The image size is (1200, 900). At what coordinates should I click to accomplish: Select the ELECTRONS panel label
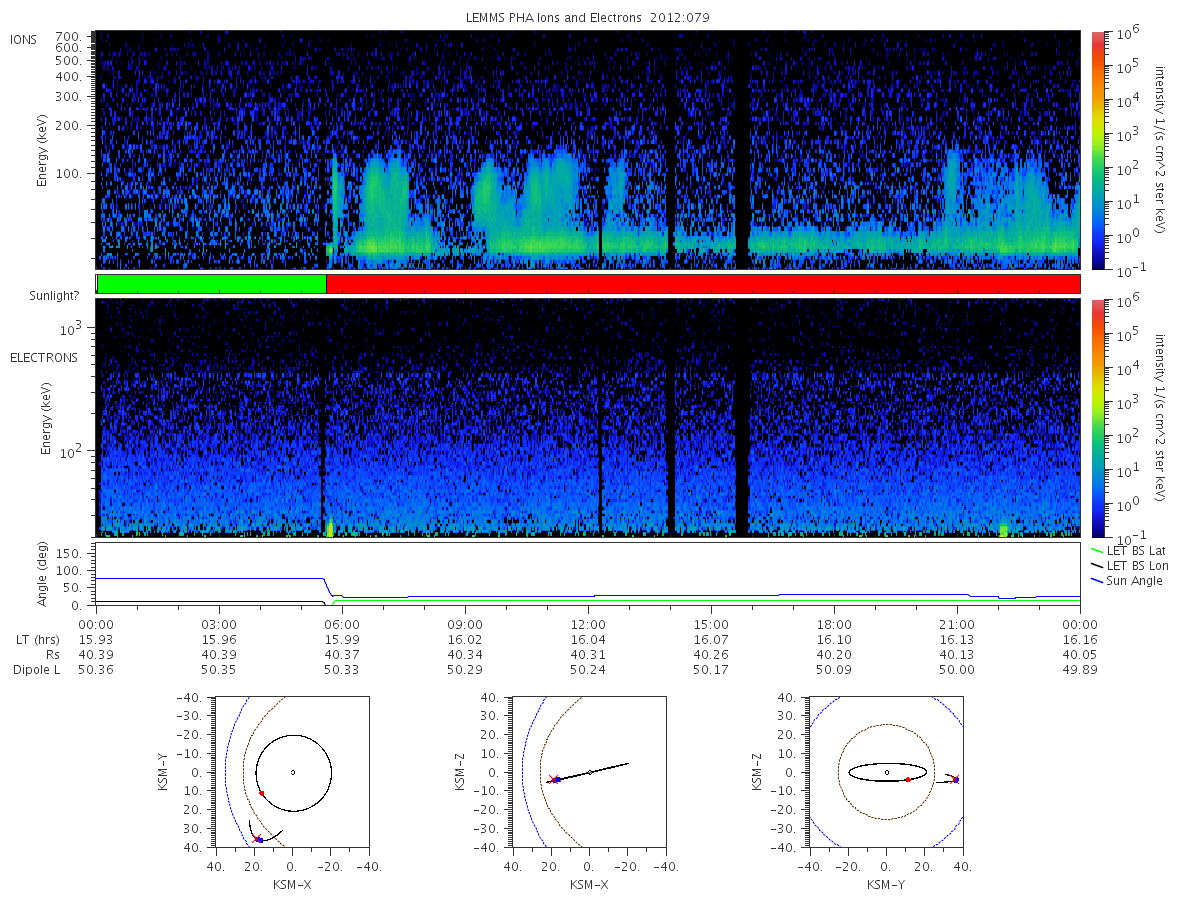44,357
